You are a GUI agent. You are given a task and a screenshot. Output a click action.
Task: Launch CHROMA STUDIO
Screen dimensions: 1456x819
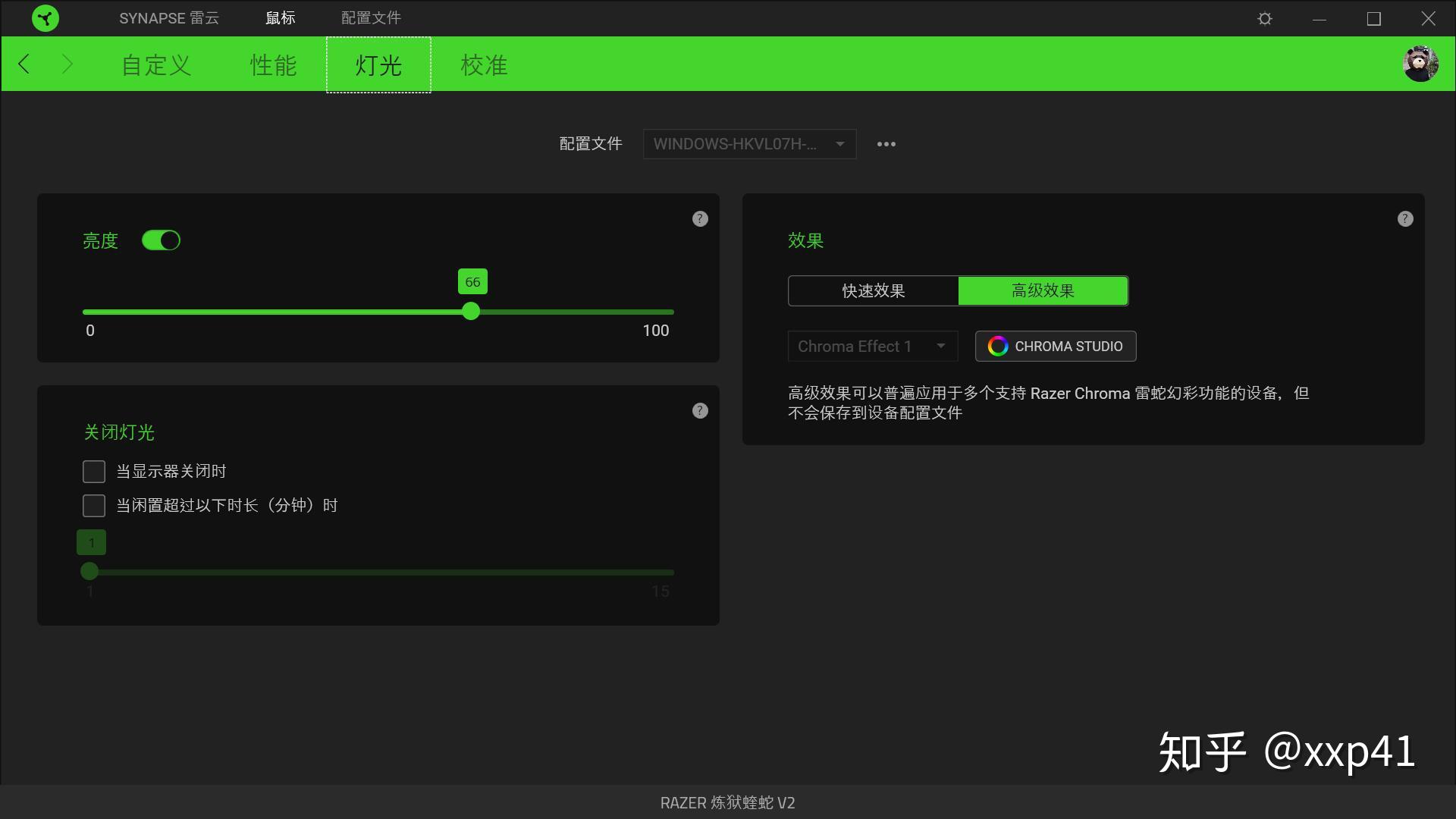pos(1056,347)
